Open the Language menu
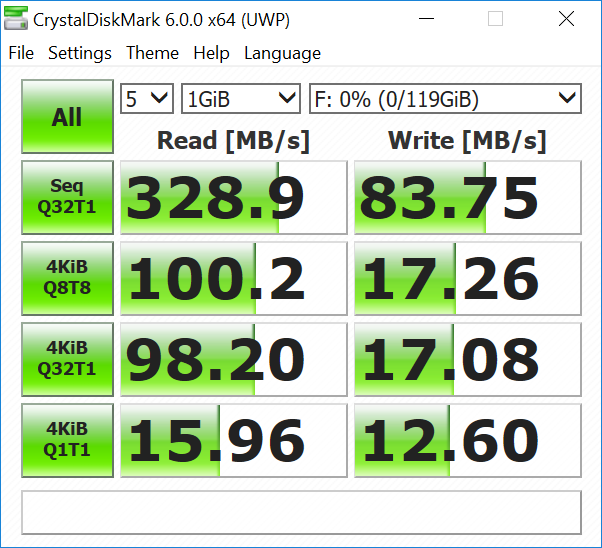The height and width of the screenshot is (548, 602). coord(282,53)
